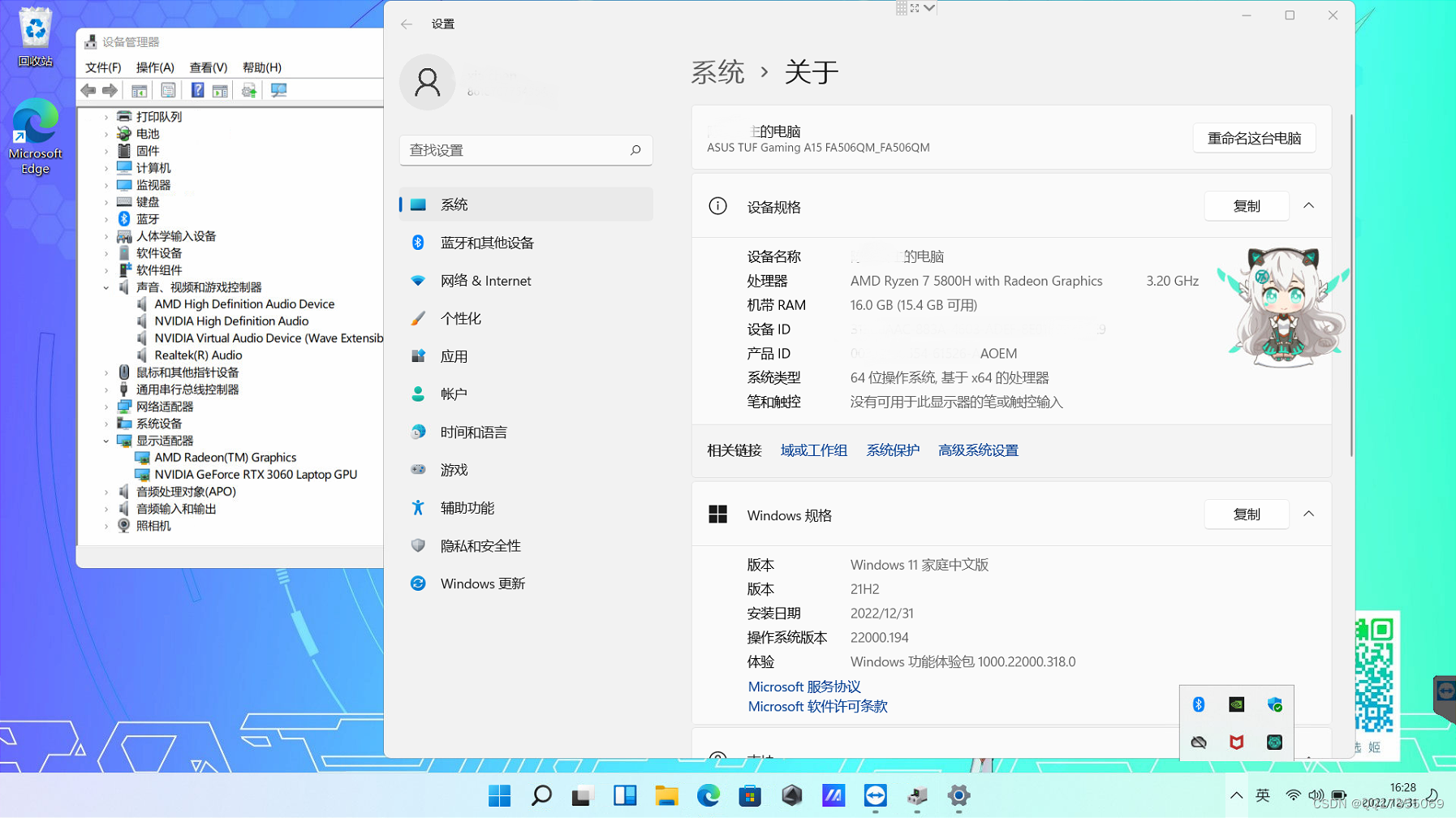Open the Recycle Bin desktop icon
Screen dimensions: 1456x818
(35, 37)
